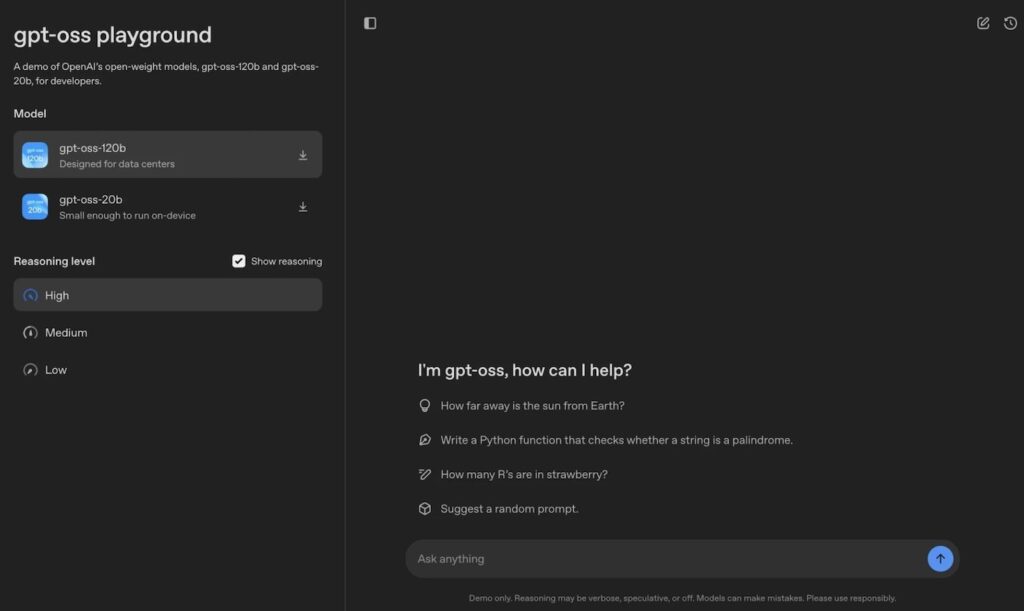This screenshot has height=611, width=1024.
Task: Click the pen icon beside the Python prompt
Action: point(424,439)
